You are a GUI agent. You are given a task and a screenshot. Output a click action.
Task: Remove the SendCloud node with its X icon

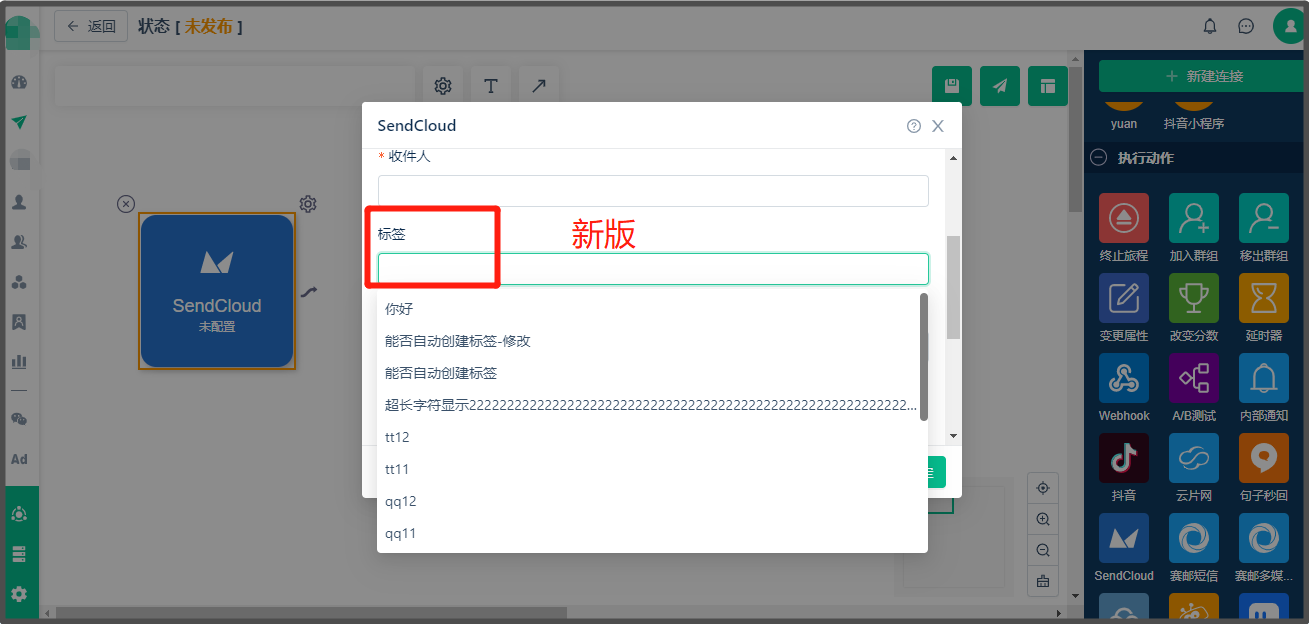point(125,204)
